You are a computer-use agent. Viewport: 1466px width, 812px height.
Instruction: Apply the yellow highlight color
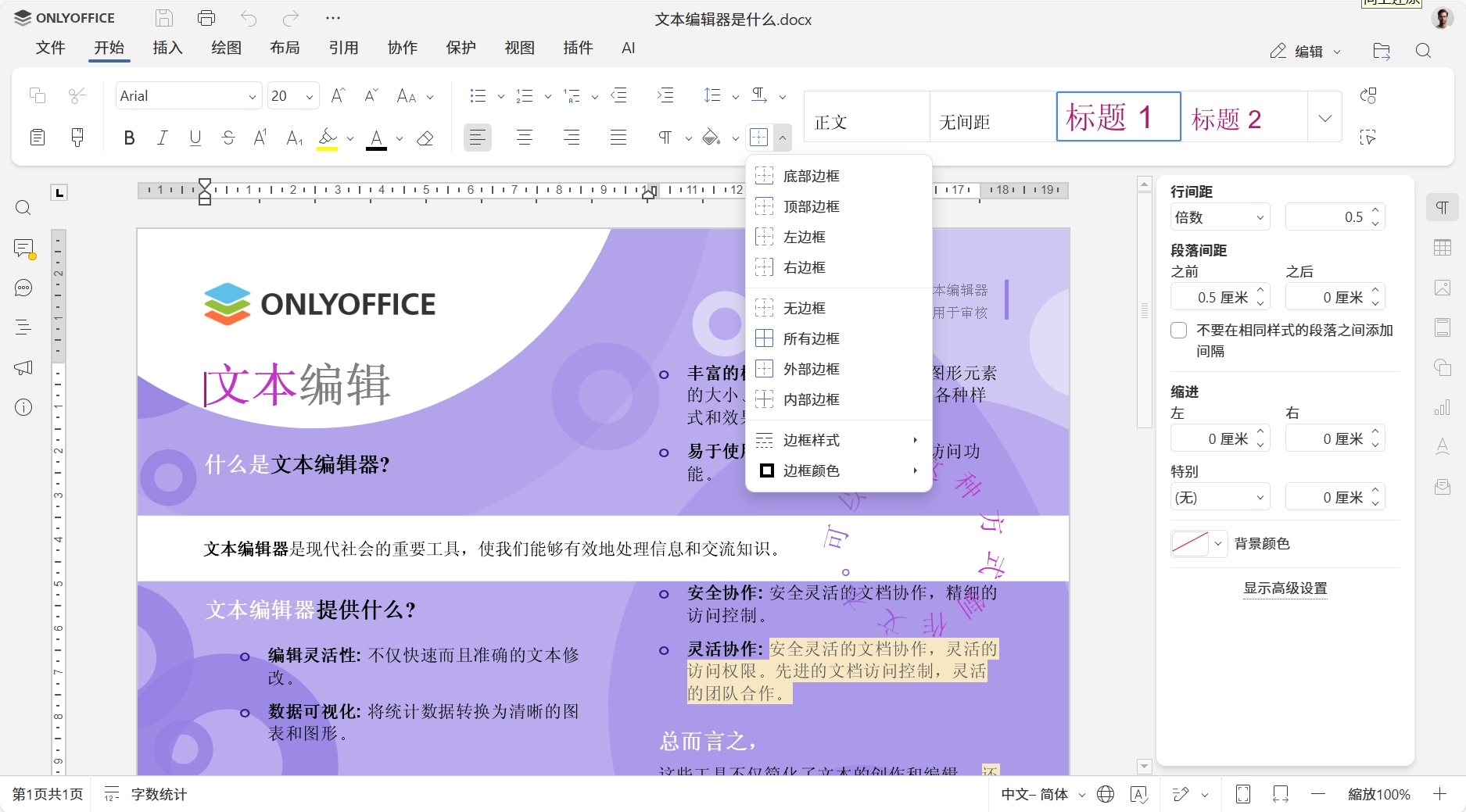coord(328,138)
